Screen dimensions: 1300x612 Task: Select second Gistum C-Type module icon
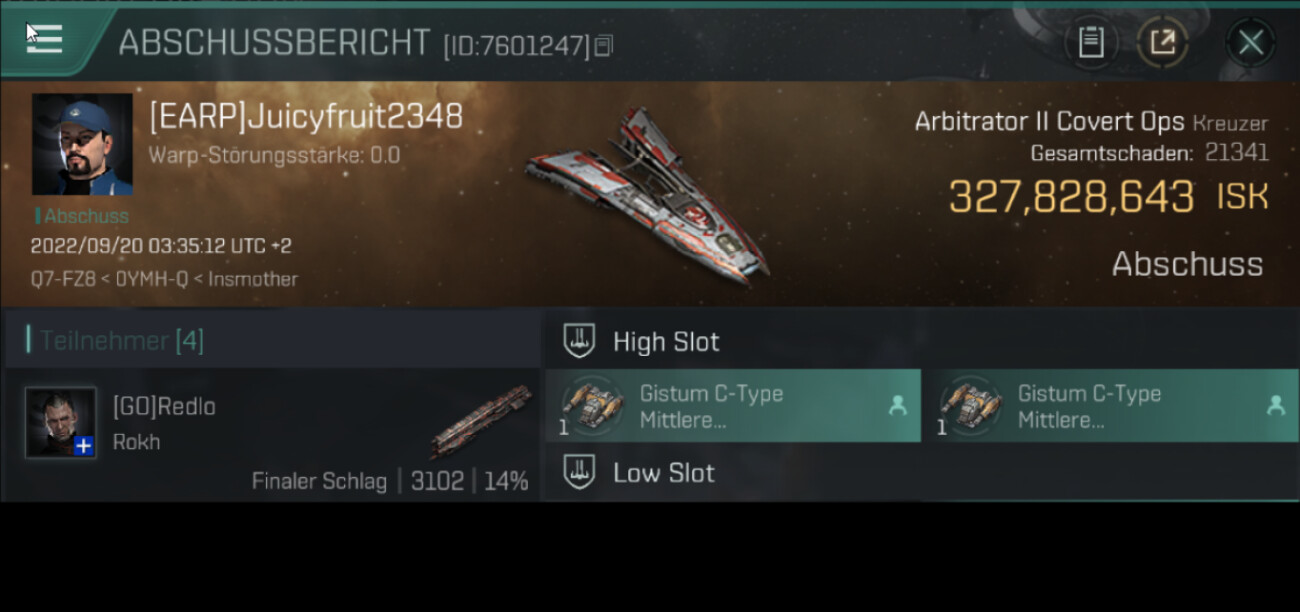972,405
